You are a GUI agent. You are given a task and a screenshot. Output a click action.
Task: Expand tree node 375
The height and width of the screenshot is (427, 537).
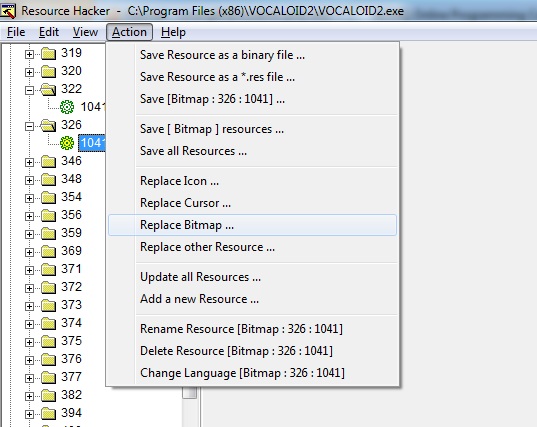click(x=29, y=342)
